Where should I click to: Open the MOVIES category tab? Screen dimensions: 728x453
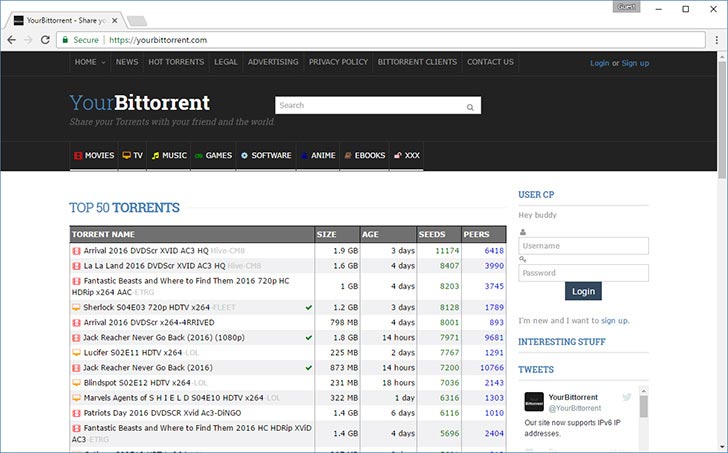[94, 155]
